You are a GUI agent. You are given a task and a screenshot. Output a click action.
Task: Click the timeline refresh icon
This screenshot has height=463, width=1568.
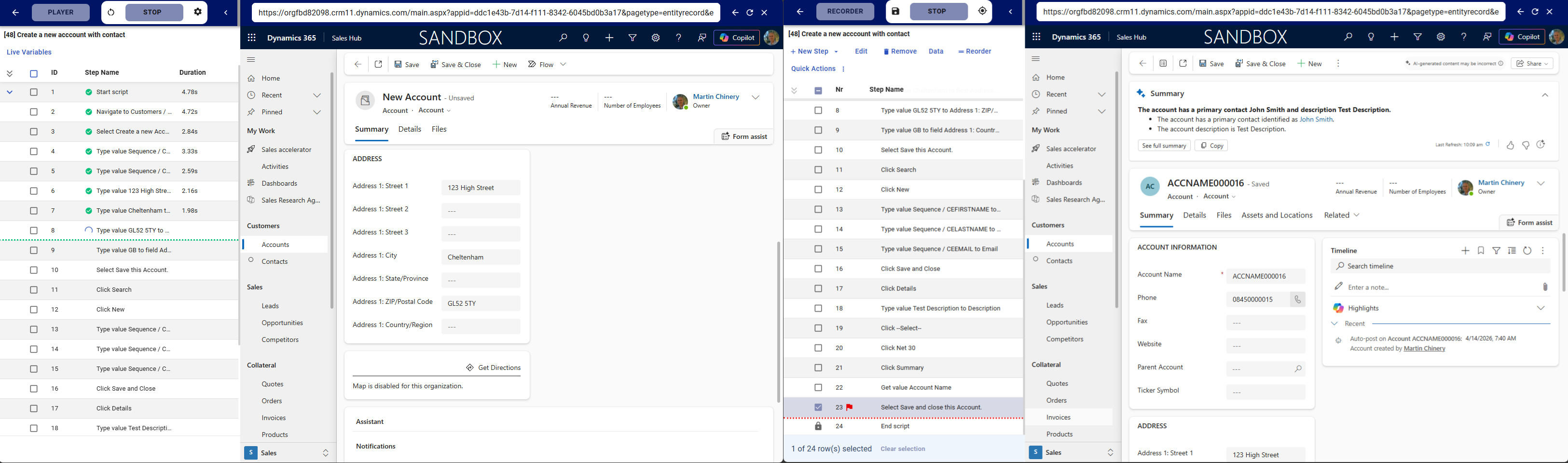tap(1527, 251)
